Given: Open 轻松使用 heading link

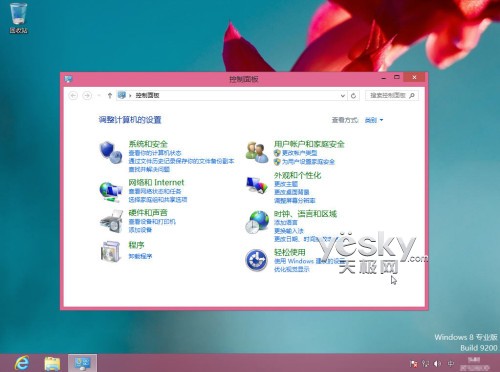Looking at the screenshot, I should 290,252.
